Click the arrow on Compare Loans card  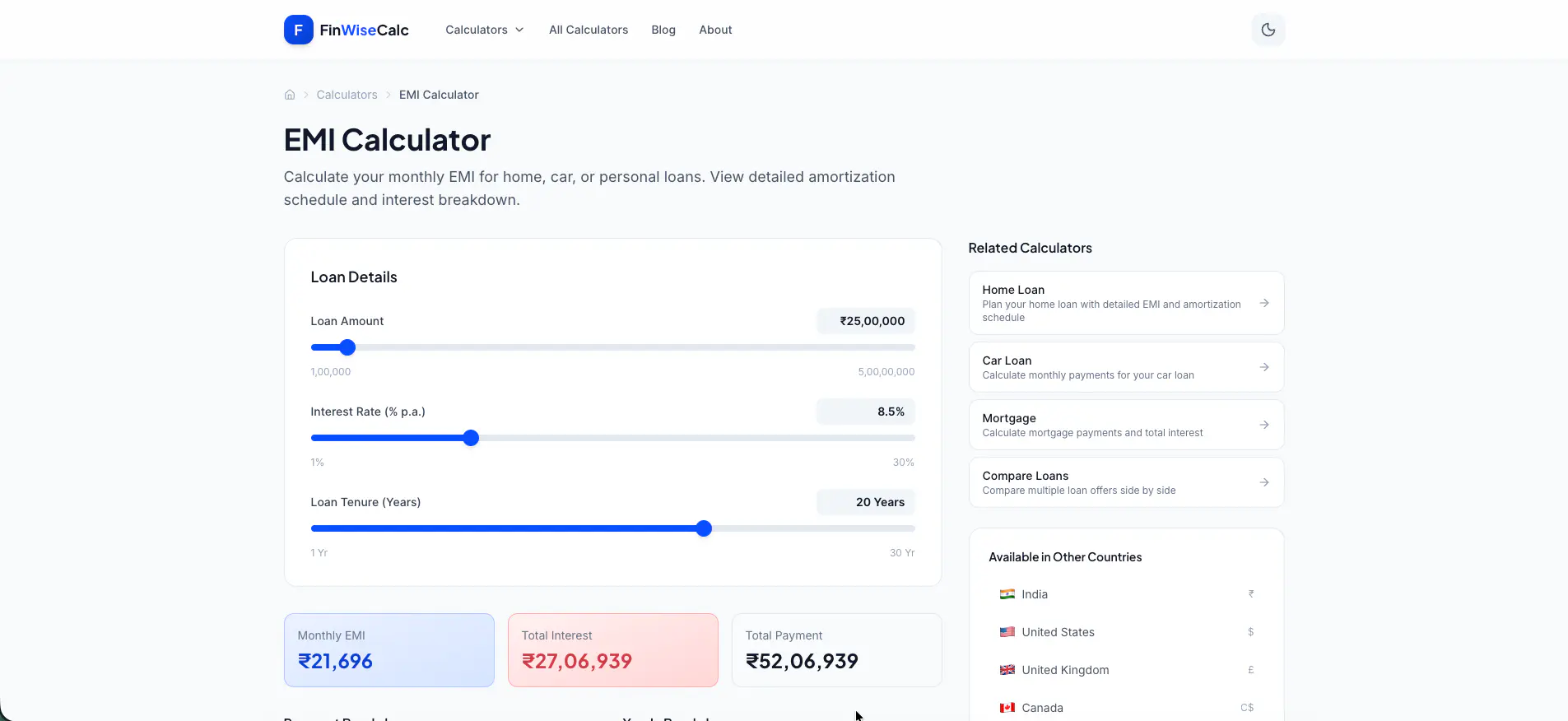coord(1264,482)
